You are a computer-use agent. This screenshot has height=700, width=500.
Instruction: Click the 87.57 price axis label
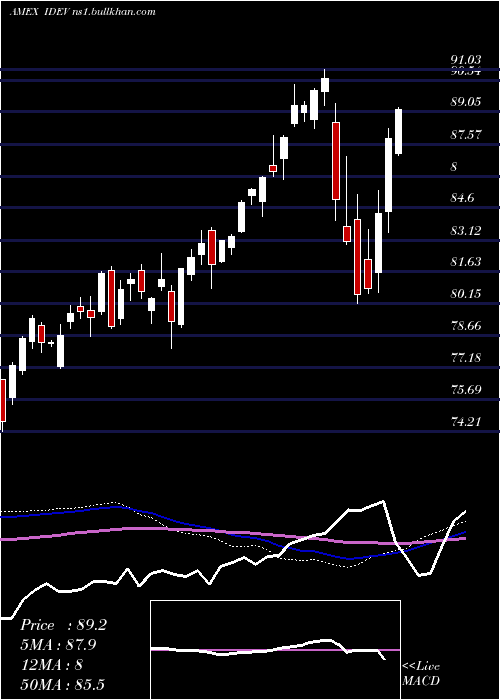click(x=465, y=134)
